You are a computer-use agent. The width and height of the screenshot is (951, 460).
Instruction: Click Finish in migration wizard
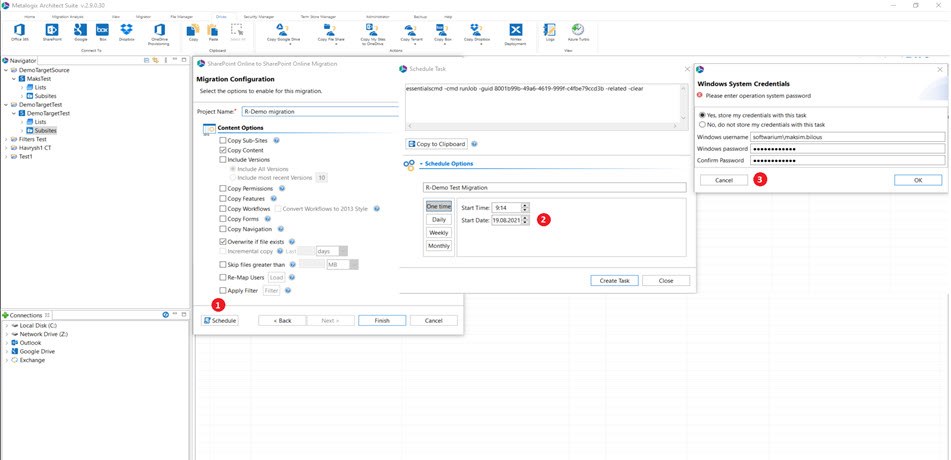(382, 320)
